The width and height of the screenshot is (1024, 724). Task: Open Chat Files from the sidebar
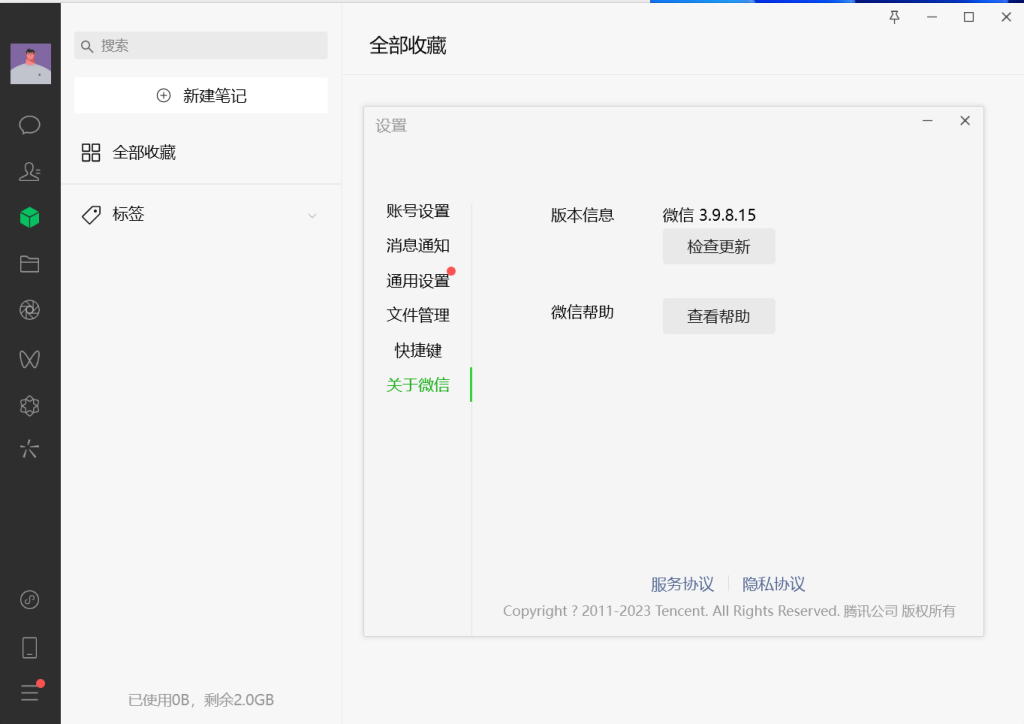tap(29, 263)
